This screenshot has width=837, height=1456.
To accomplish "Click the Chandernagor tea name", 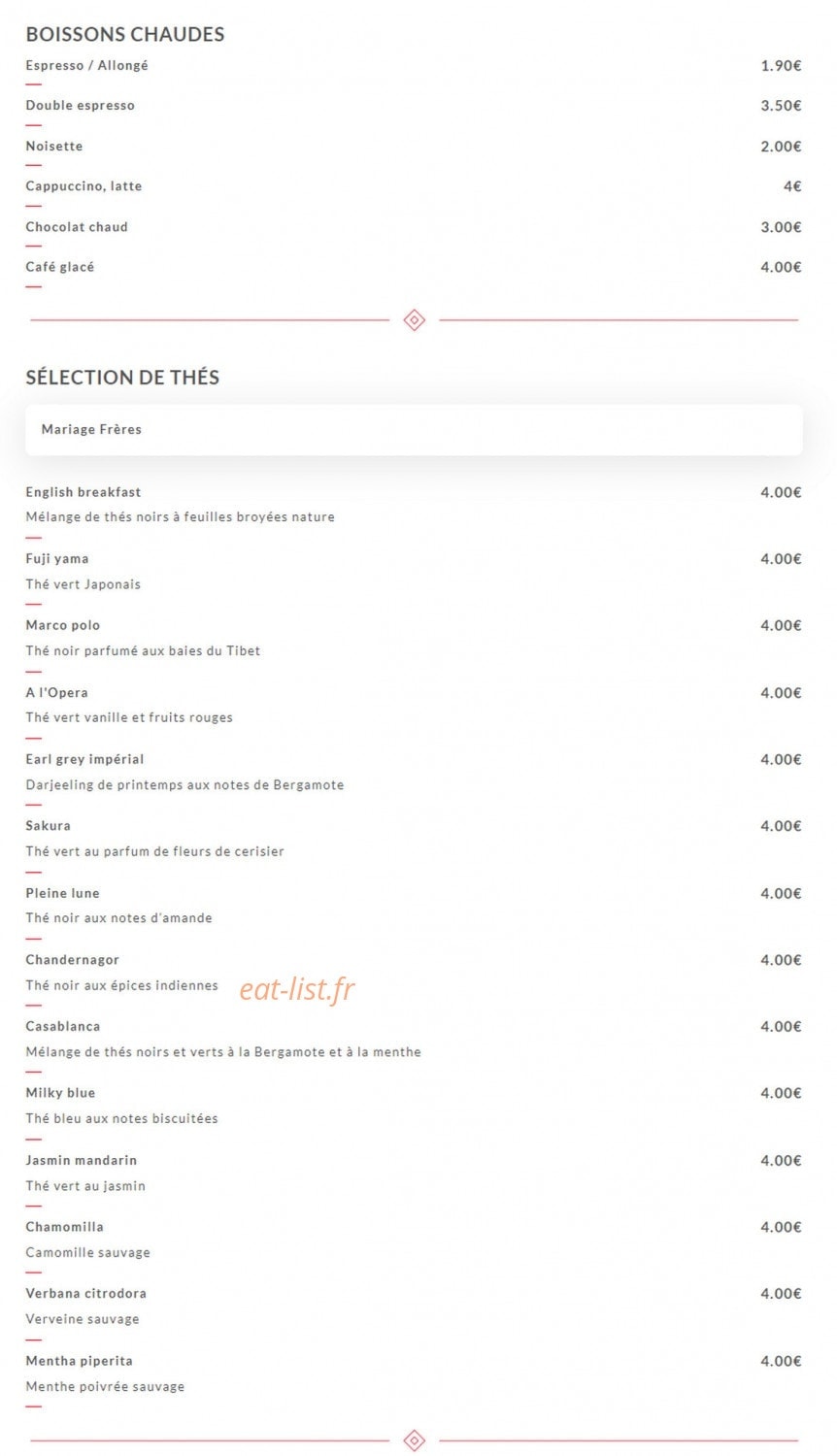I will [73, 960].
